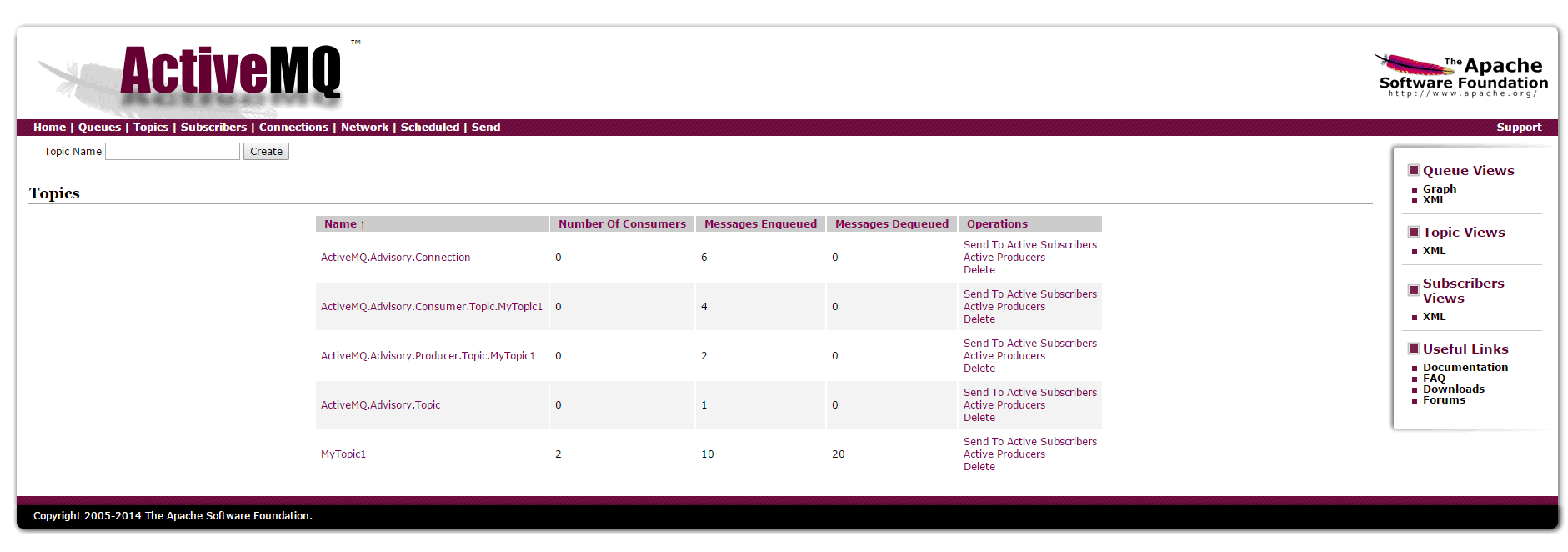Open the Apache Software Foundation logo link

(1460, 75)
